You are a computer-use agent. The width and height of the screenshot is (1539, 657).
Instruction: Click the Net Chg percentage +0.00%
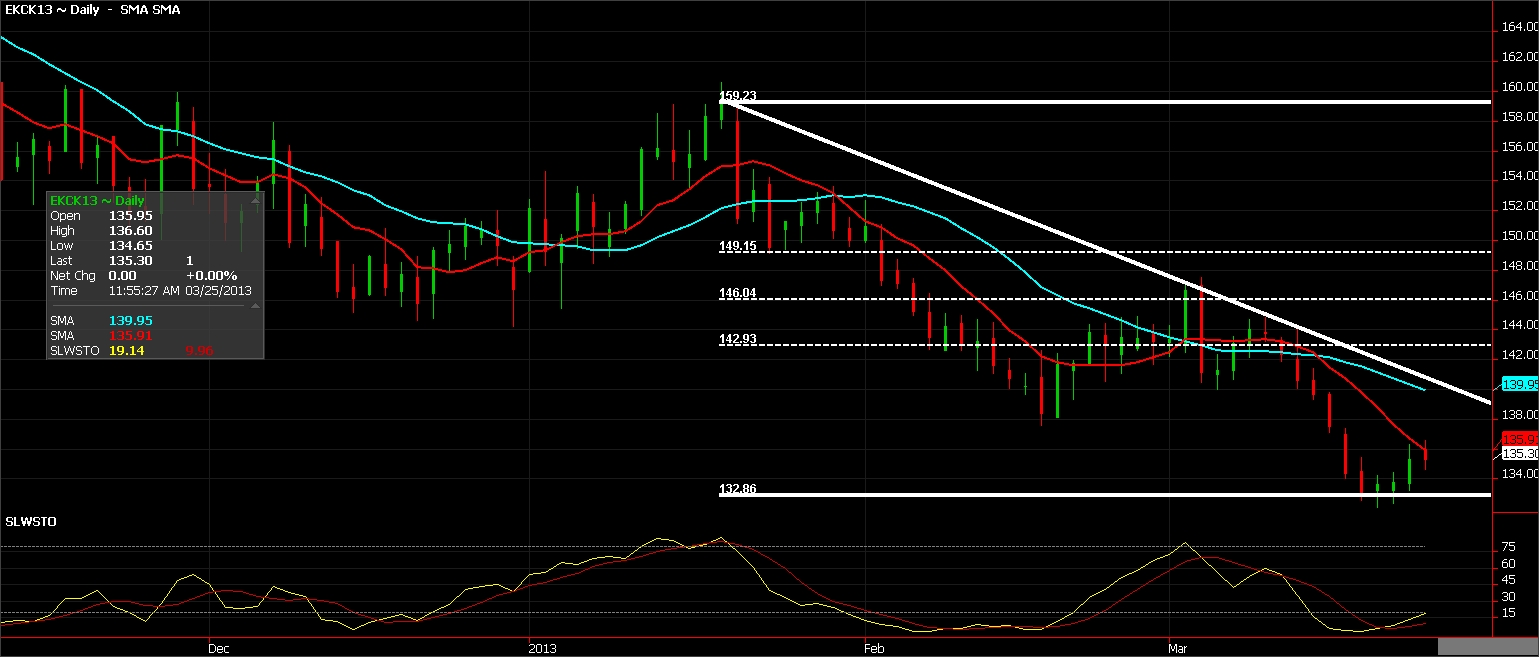[x=212, y=276]
